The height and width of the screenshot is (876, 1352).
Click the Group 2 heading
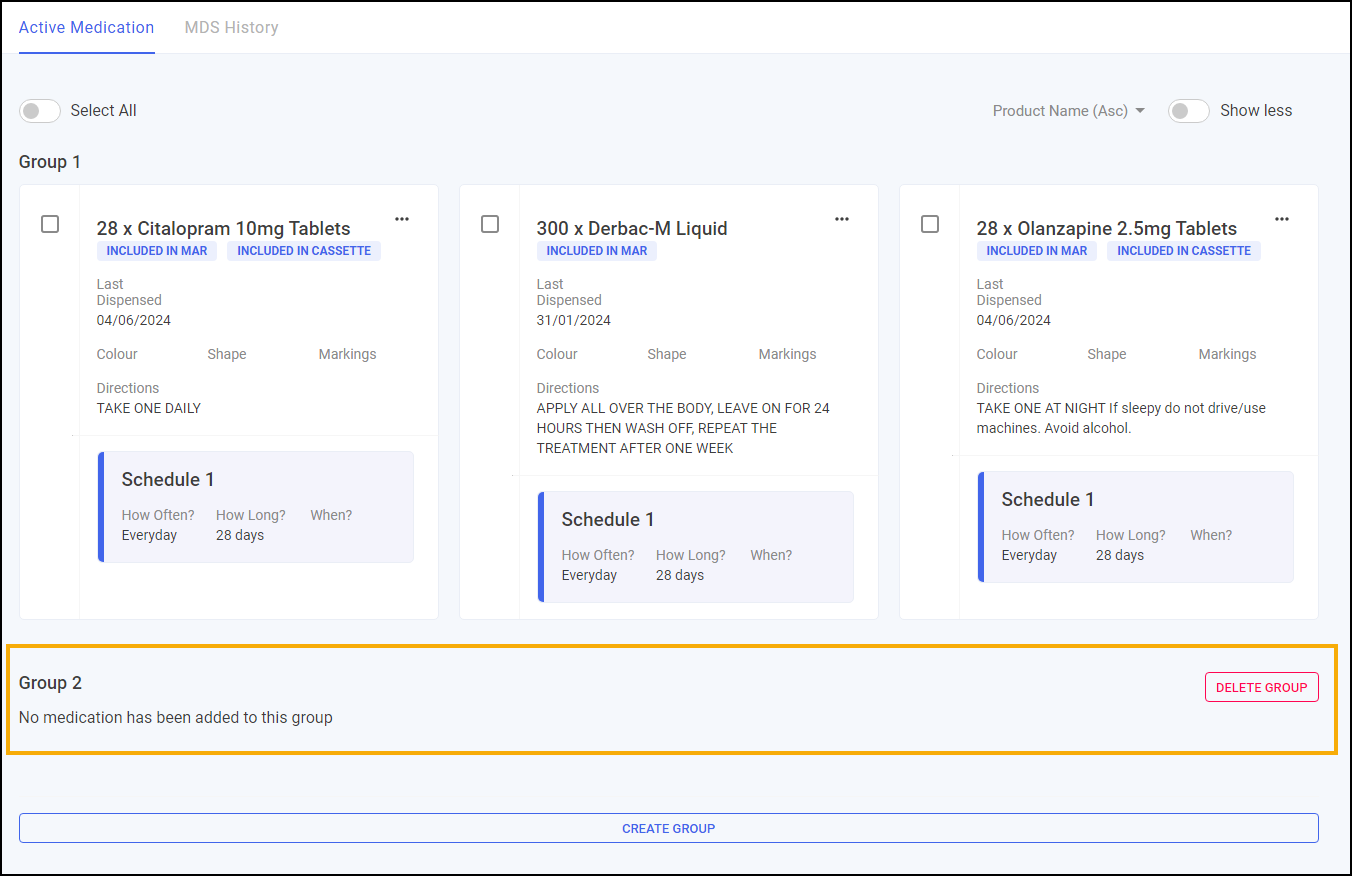pos(50,683)
